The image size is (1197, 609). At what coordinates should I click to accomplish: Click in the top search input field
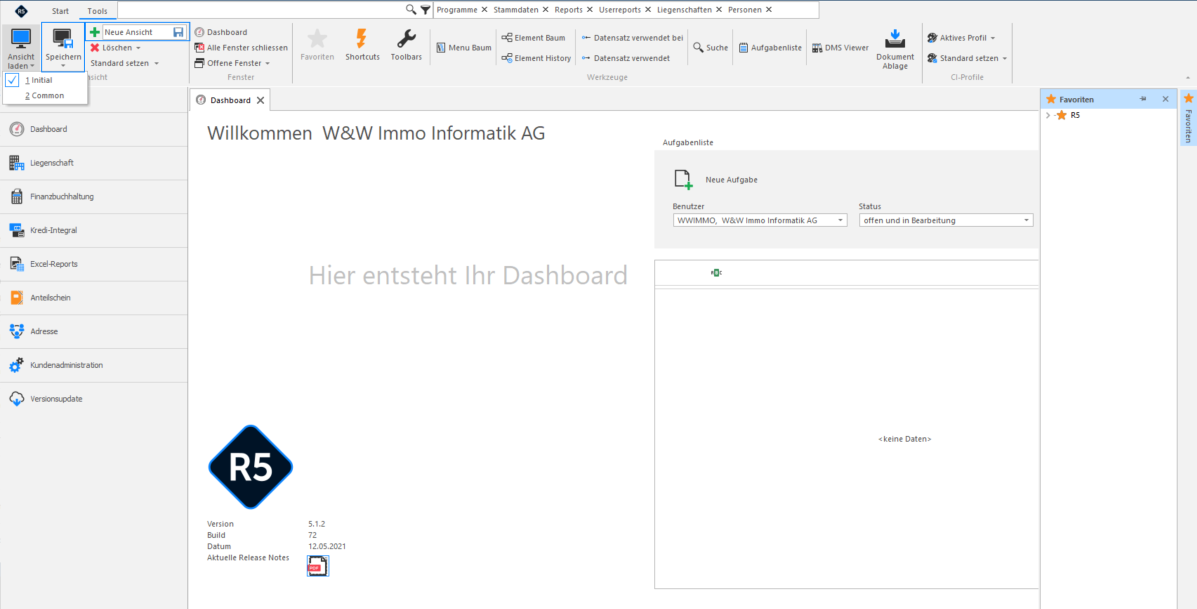click(261, 10)
